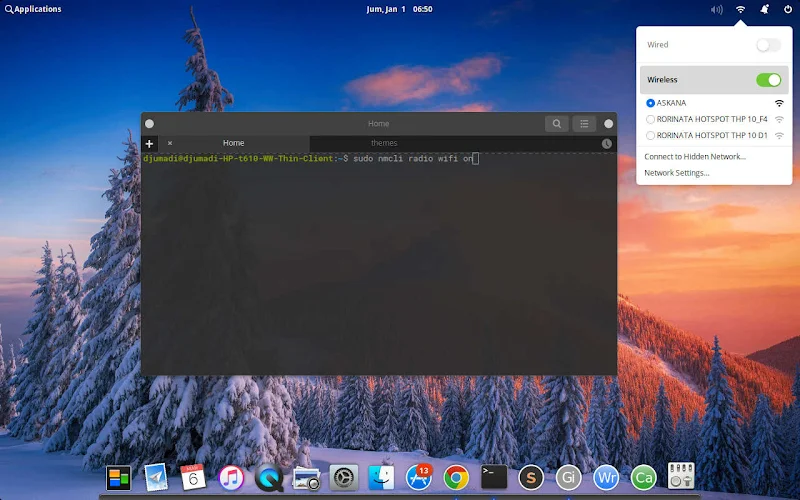Toggle the Wired network switch
The width and height of the screenshot is (800, 500).
pos(768,45)
